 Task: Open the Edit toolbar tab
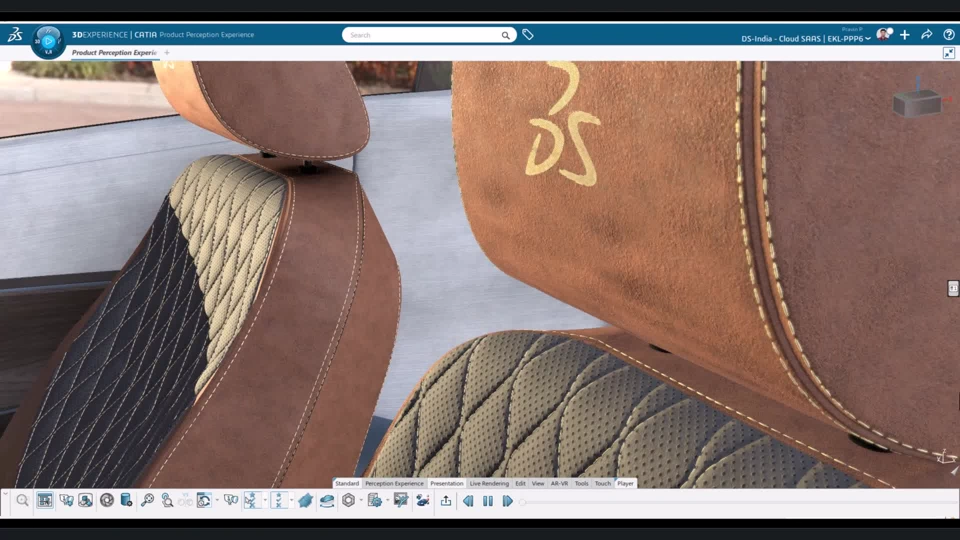coord(520,484)
